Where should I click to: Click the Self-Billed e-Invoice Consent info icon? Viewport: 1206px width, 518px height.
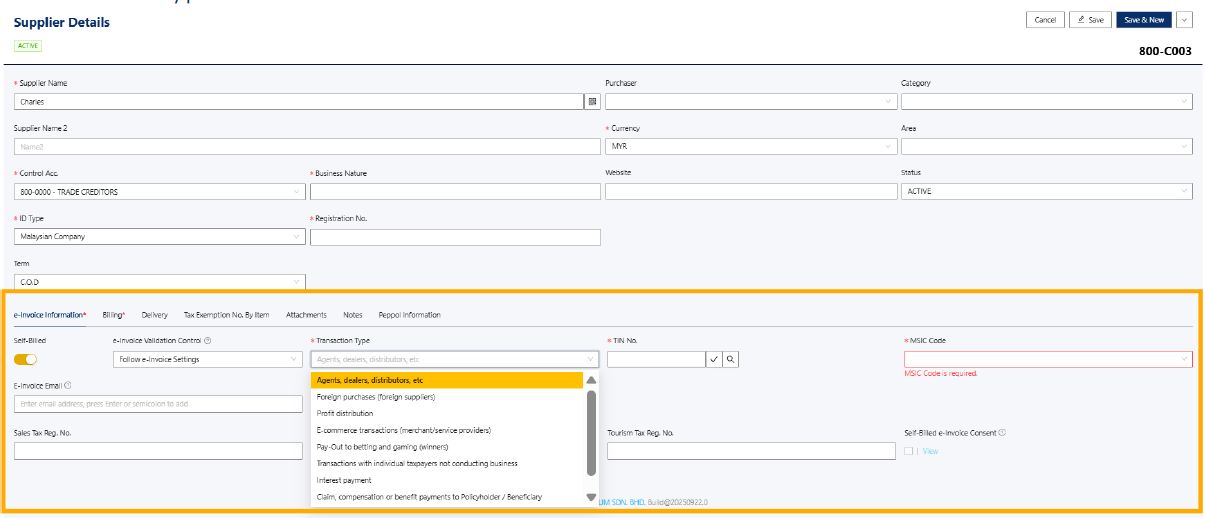[1001, 433]
